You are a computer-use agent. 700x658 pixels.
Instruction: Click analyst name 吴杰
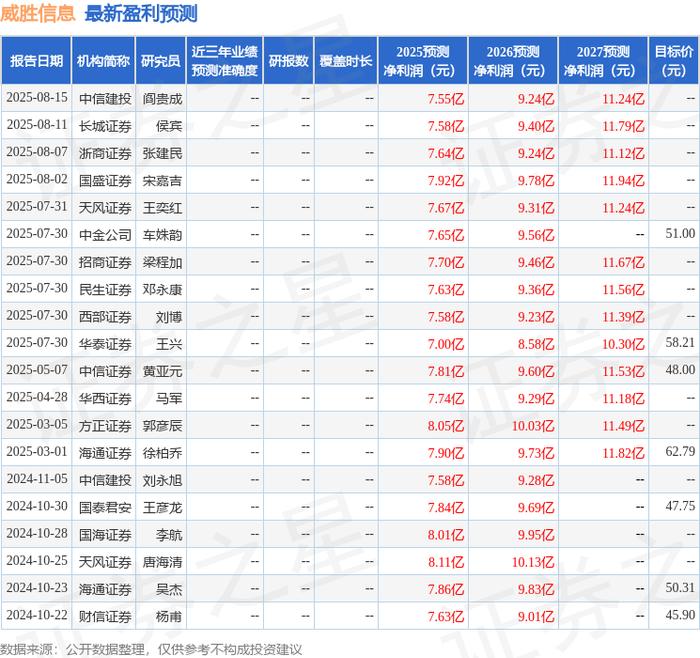pyautogui.click(x=169, y=589)
